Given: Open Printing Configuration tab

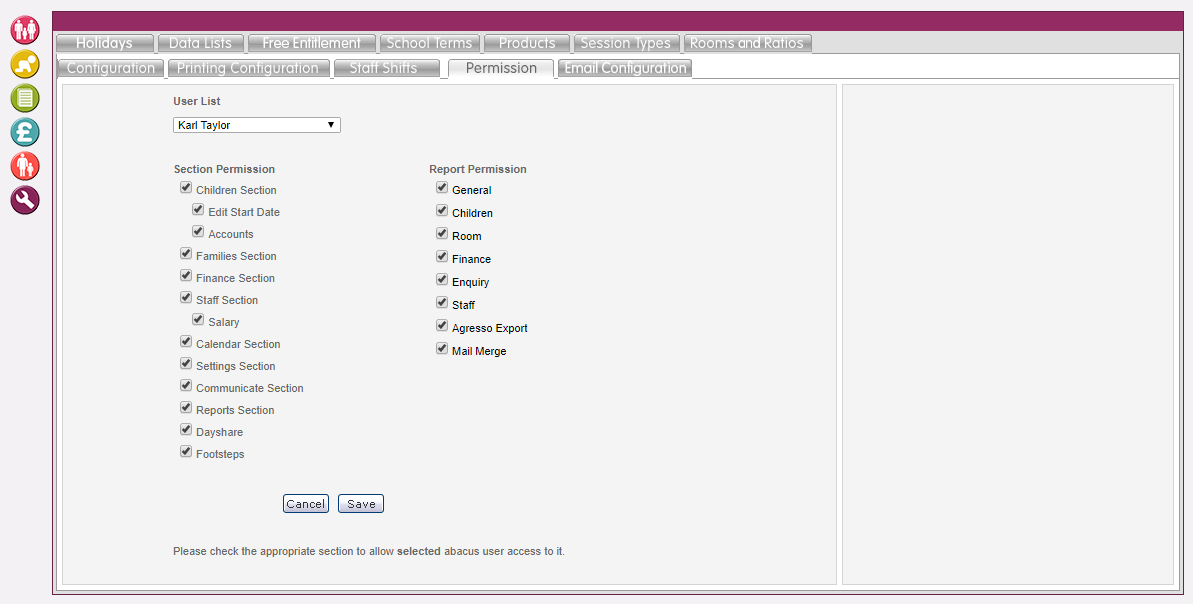Looking at the screenshot, I should pyautogui.click(x=248, y=68).
